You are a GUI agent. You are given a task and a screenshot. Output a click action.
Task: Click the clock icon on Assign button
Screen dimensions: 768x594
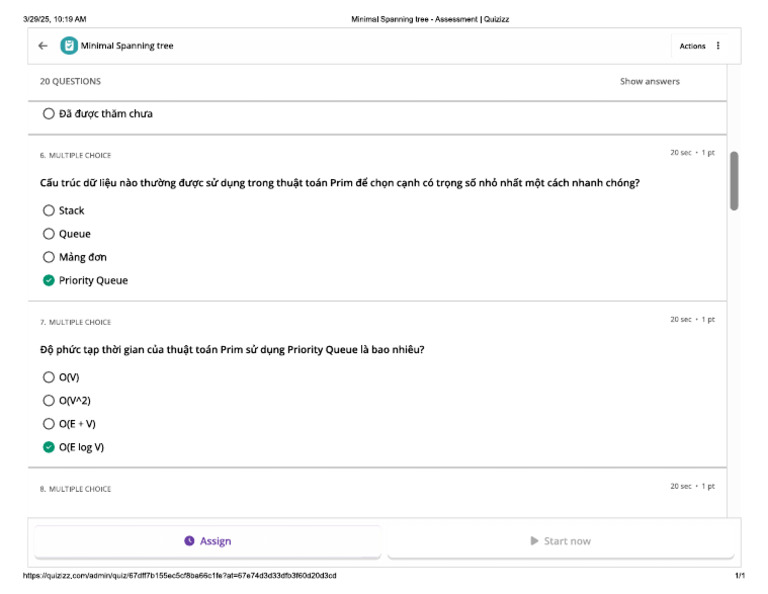click(x=189, y=541)
